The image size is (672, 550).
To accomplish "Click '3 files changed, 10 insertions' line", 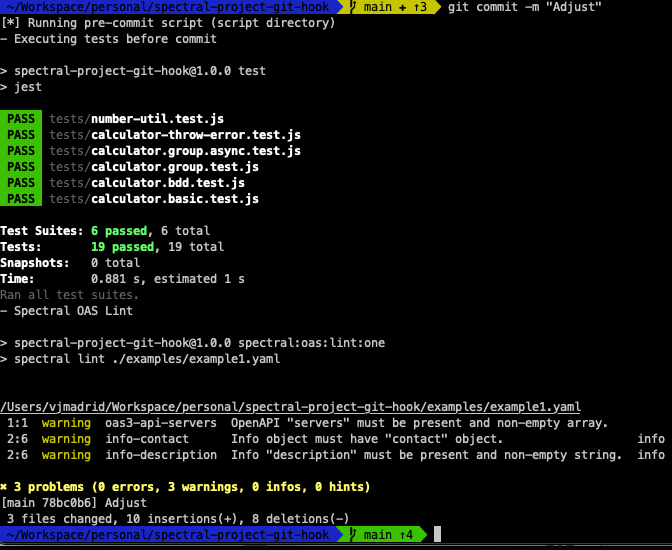I will [178, 519].
